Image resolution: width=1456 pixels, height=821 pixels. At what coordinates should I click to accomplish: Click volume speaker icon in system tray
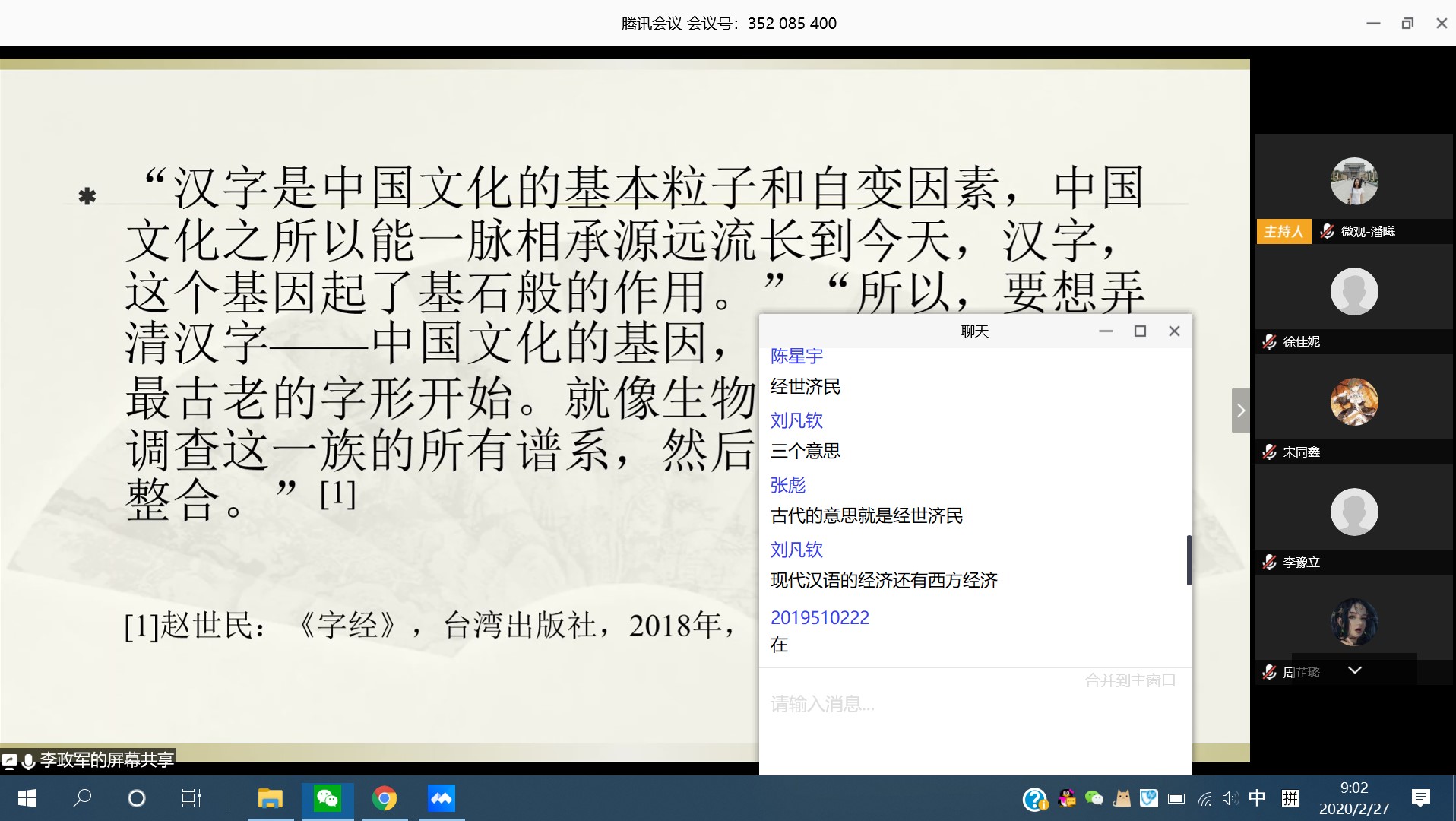click(x=1230, y=798)
